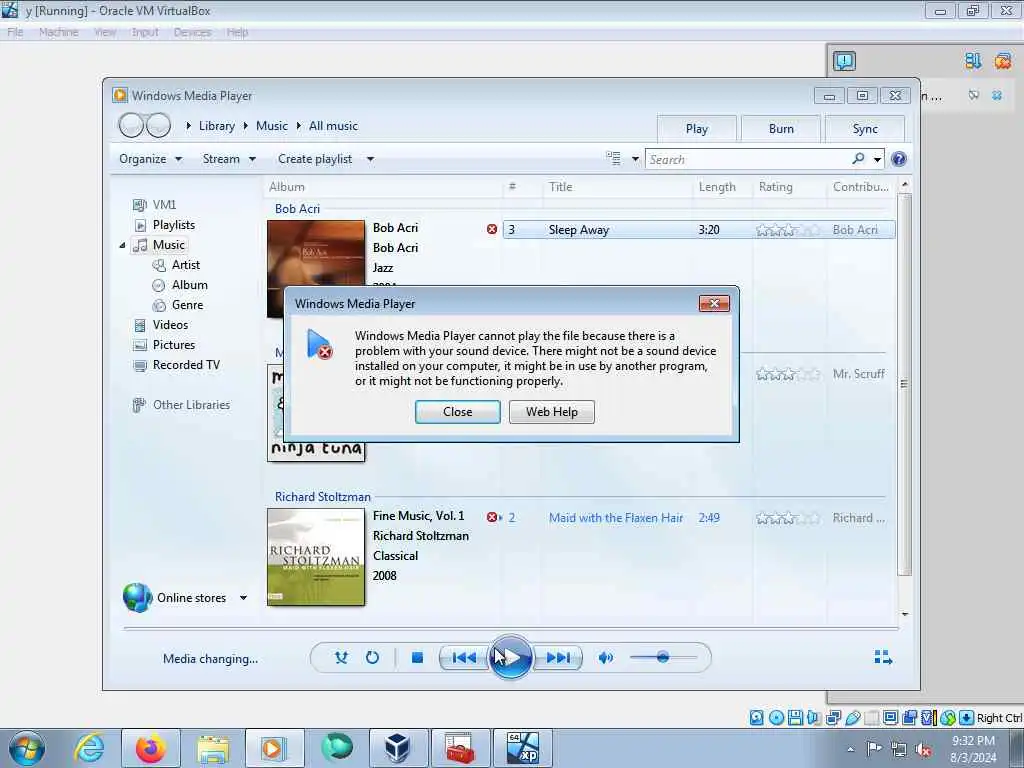Click the Close button in the error dialog

(457, 412)
